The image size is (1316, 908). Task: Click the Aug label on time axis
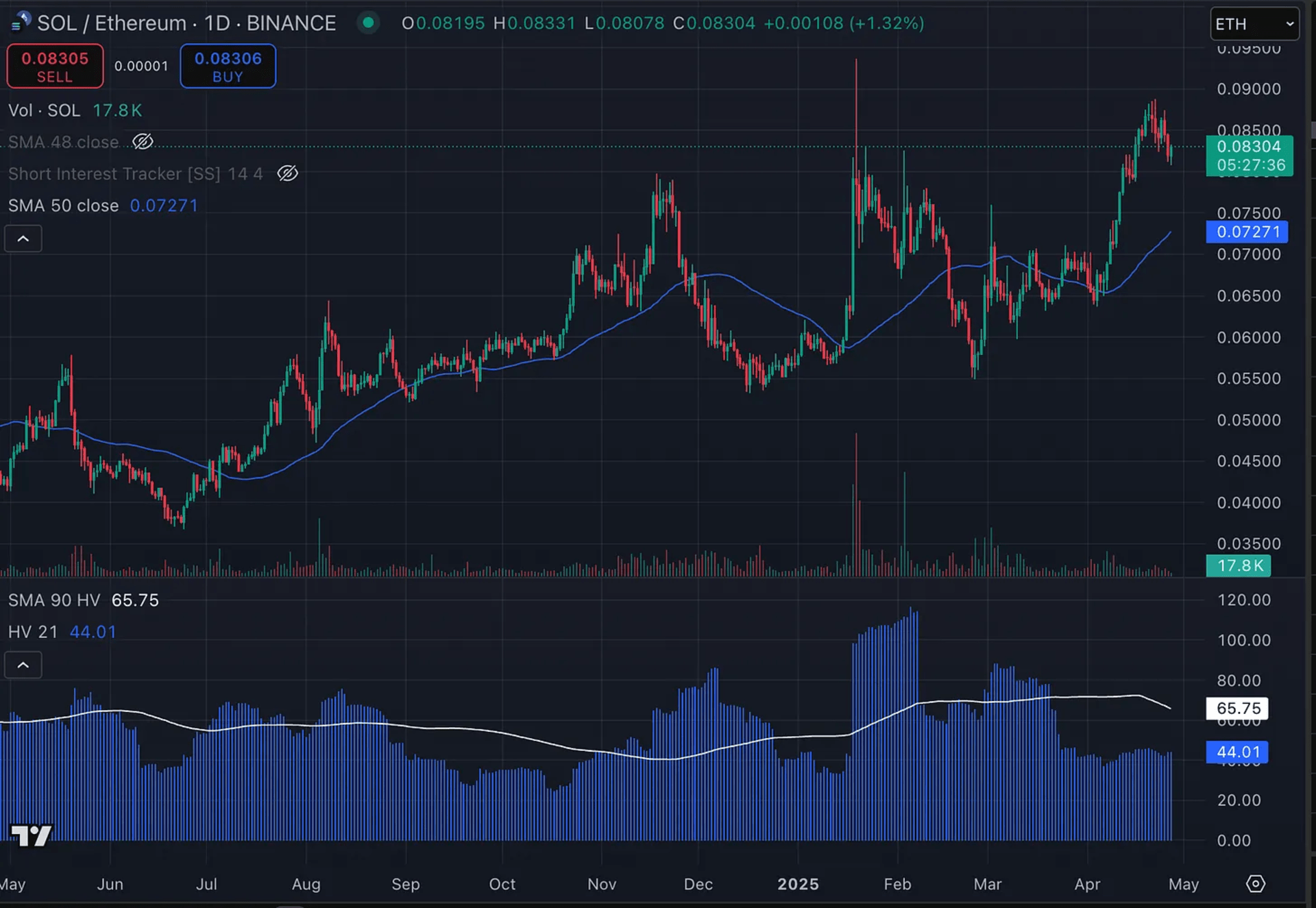pos(306,885)
